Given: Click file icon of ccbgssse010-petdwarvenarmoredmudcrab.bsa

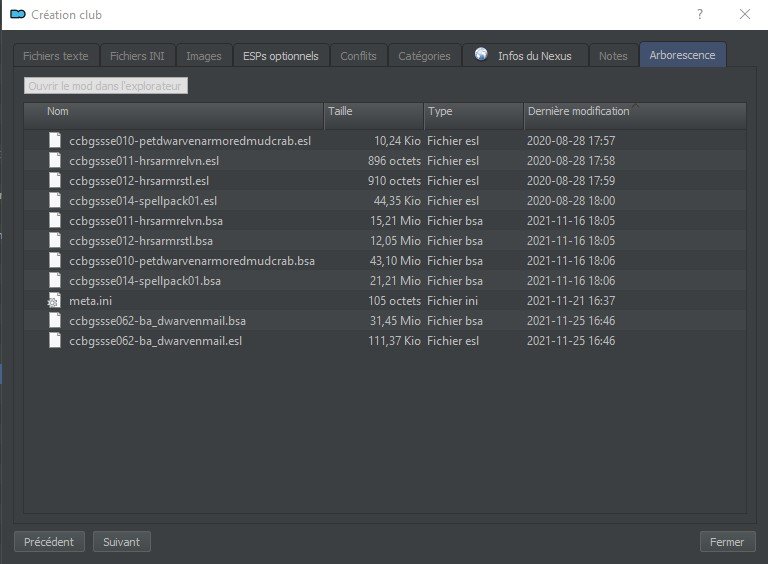Looking at the screenshot, I should click(x=55, y=261).
